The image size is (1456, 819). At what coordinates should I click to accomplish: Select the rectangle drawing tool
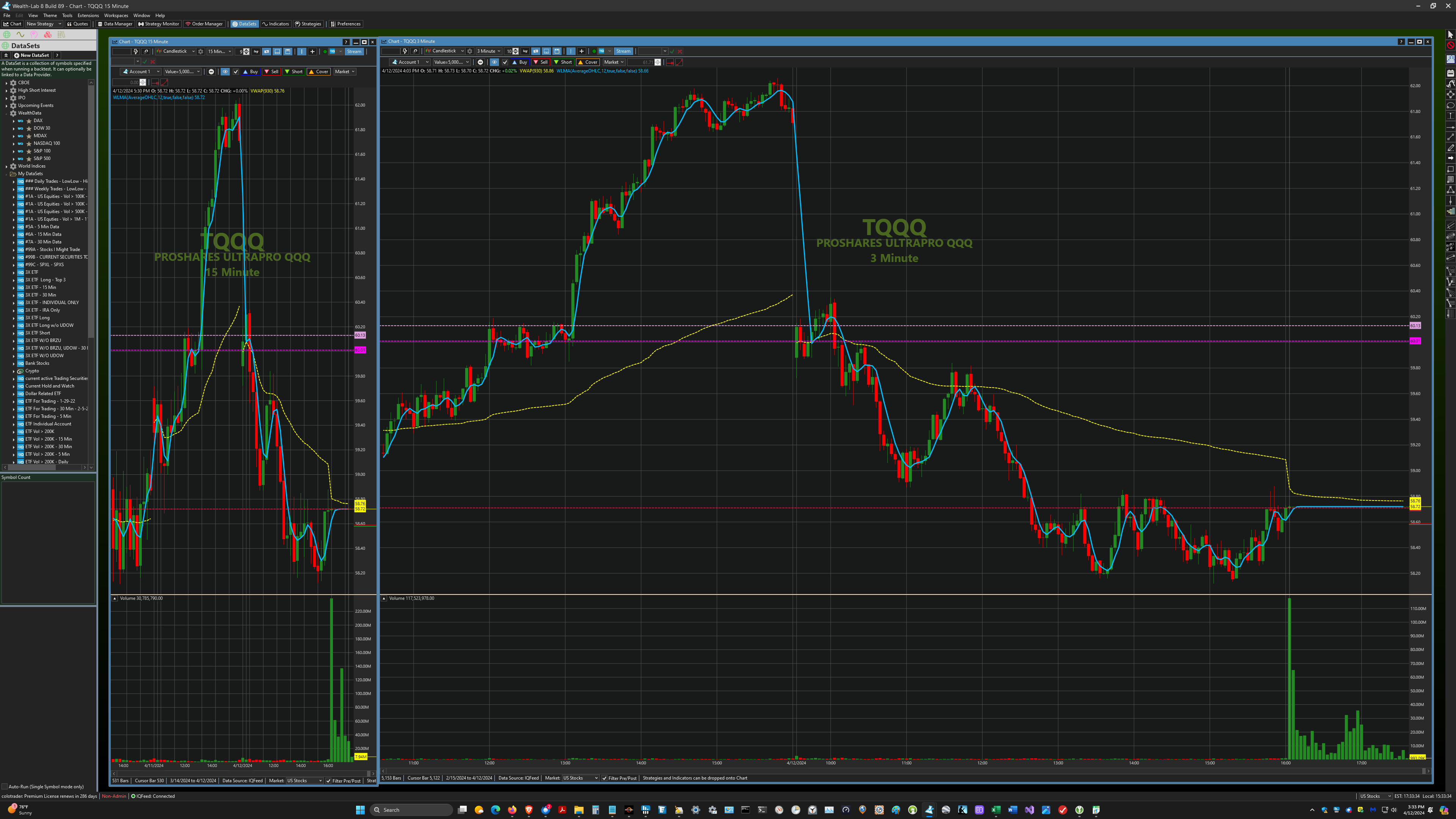1450,169
